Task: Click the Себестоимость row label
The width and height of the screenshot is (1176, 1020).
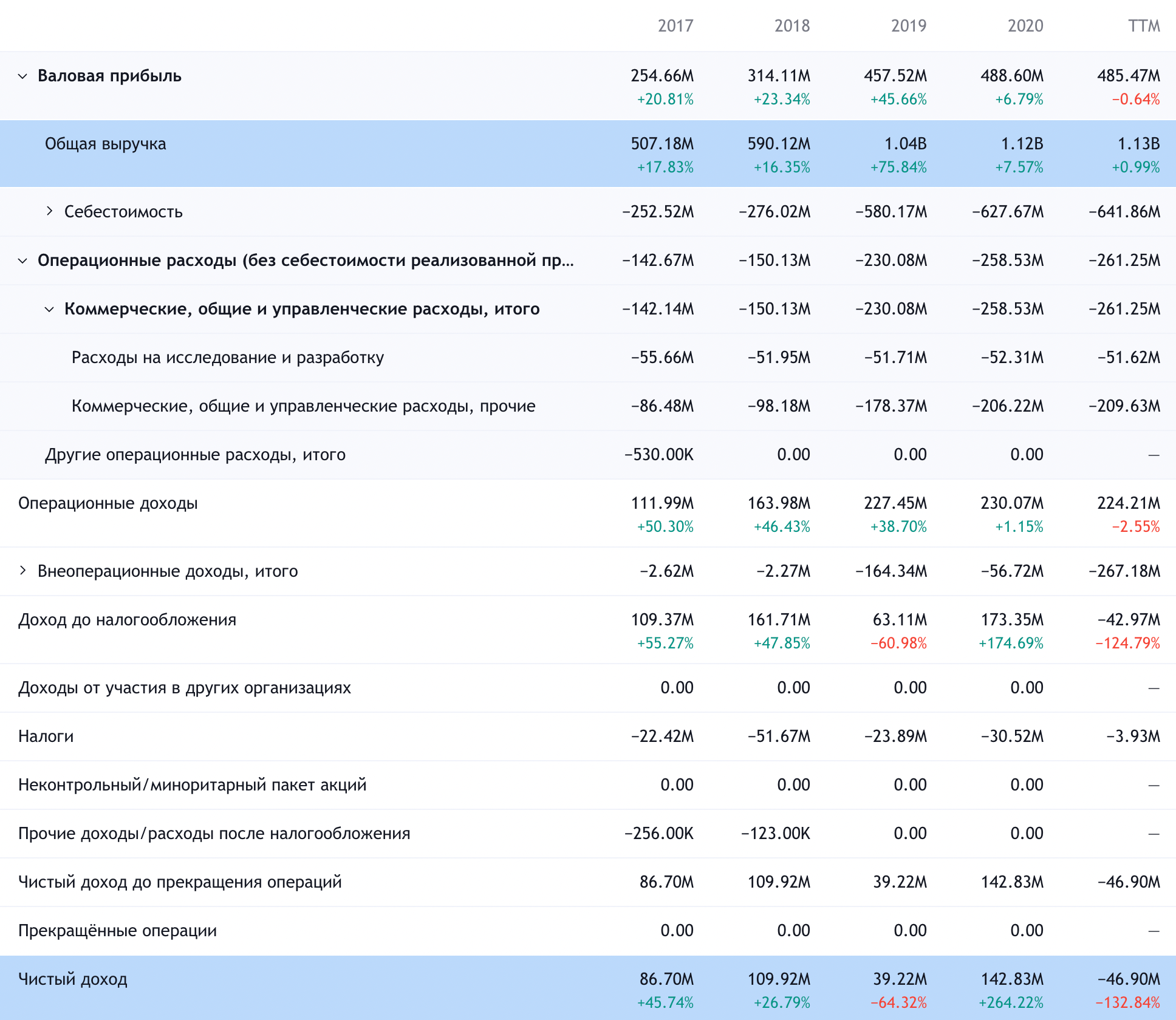Action: coord(123,212)
